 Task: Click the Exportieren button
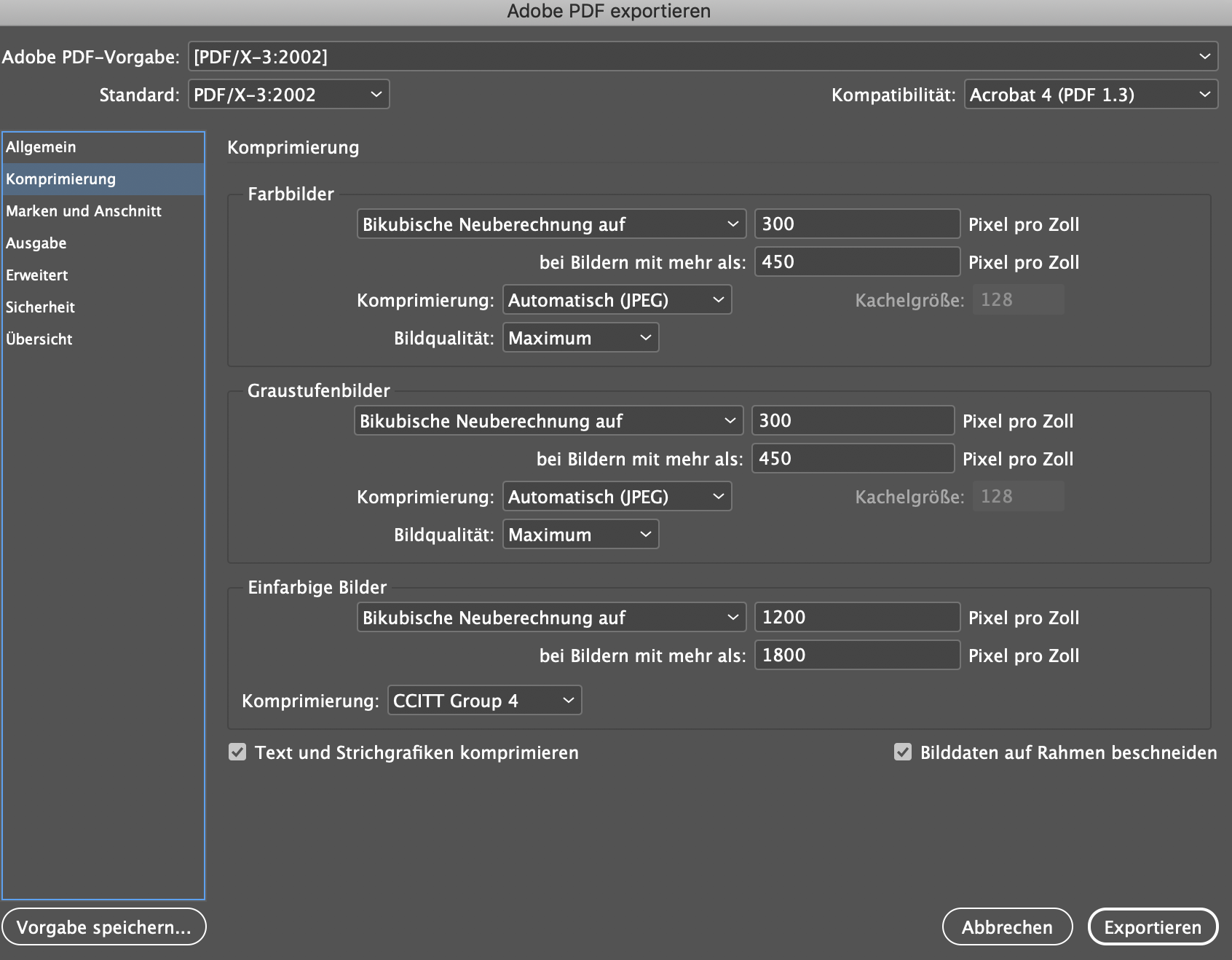pos(1153,927)
